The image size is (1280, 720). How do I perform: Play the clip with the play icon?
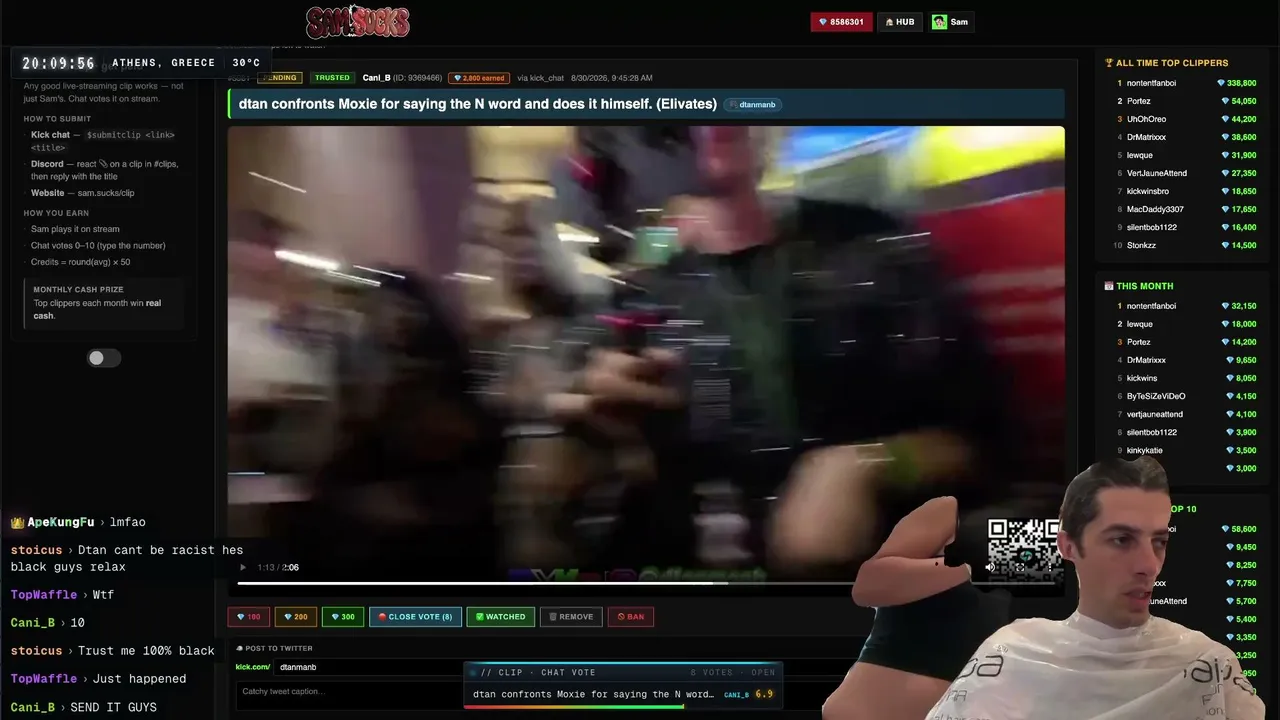pyautogui.click(x=242, y=567)
